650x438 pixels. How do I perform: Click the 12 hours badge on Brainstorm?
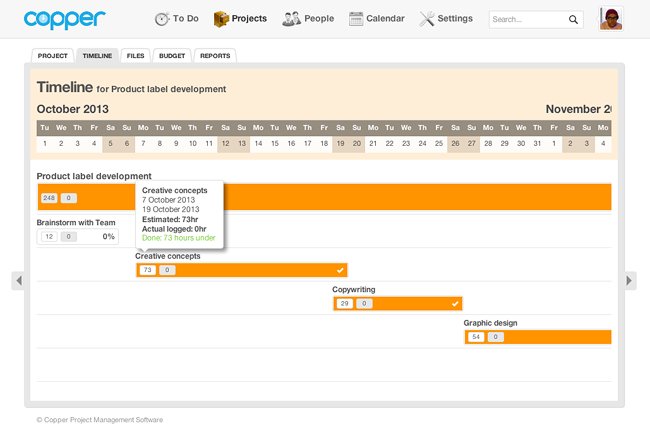[49, 237]
